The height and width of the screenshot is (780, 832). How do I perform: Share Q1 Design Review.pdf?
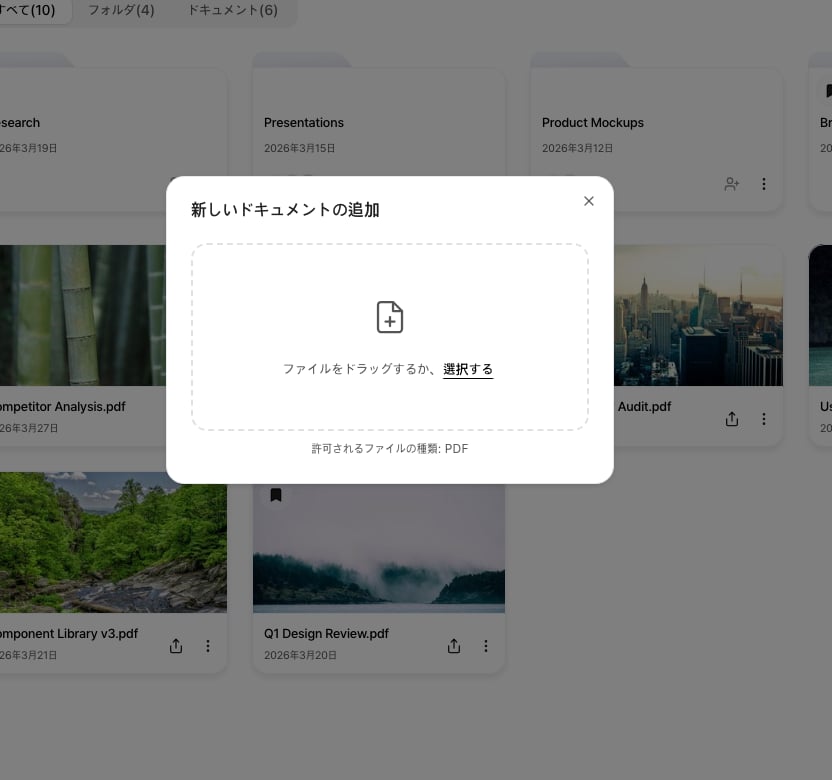(x=454, y=646)
